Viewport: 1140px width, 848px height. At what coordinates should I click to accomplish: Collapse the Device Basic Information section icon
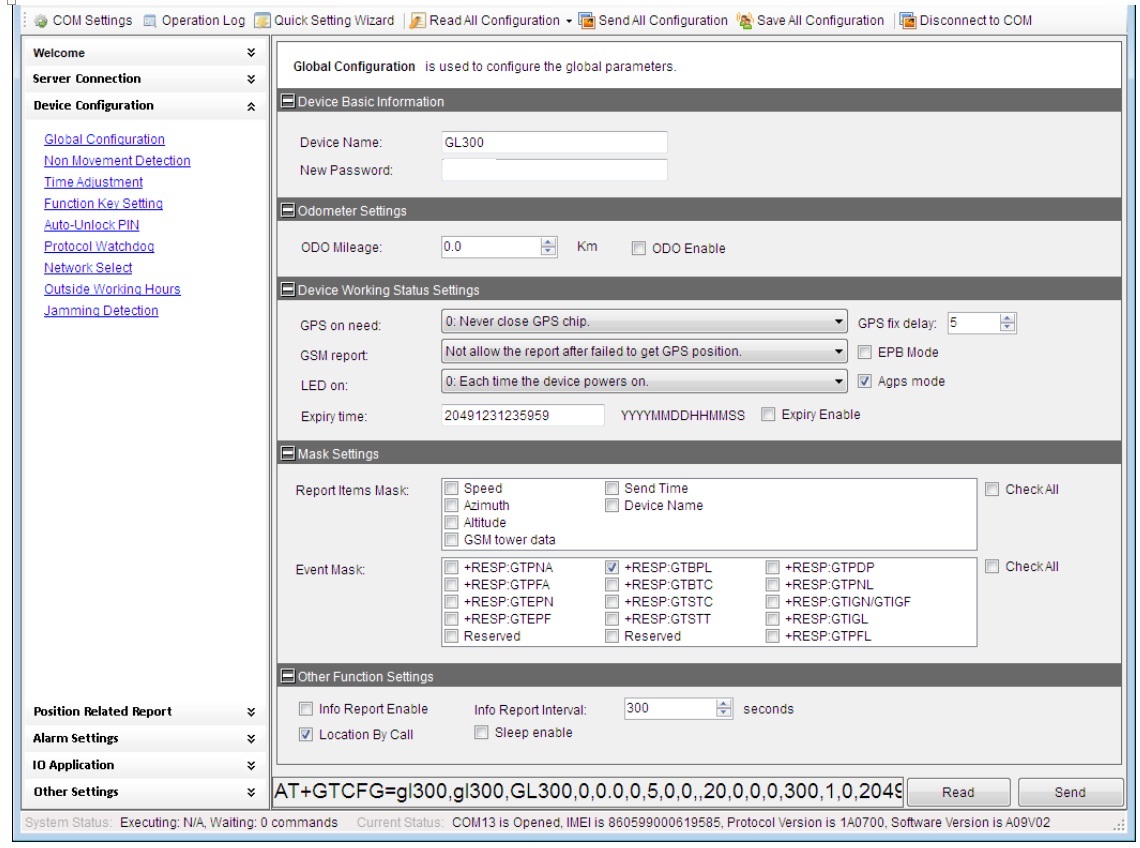point(288,101)
